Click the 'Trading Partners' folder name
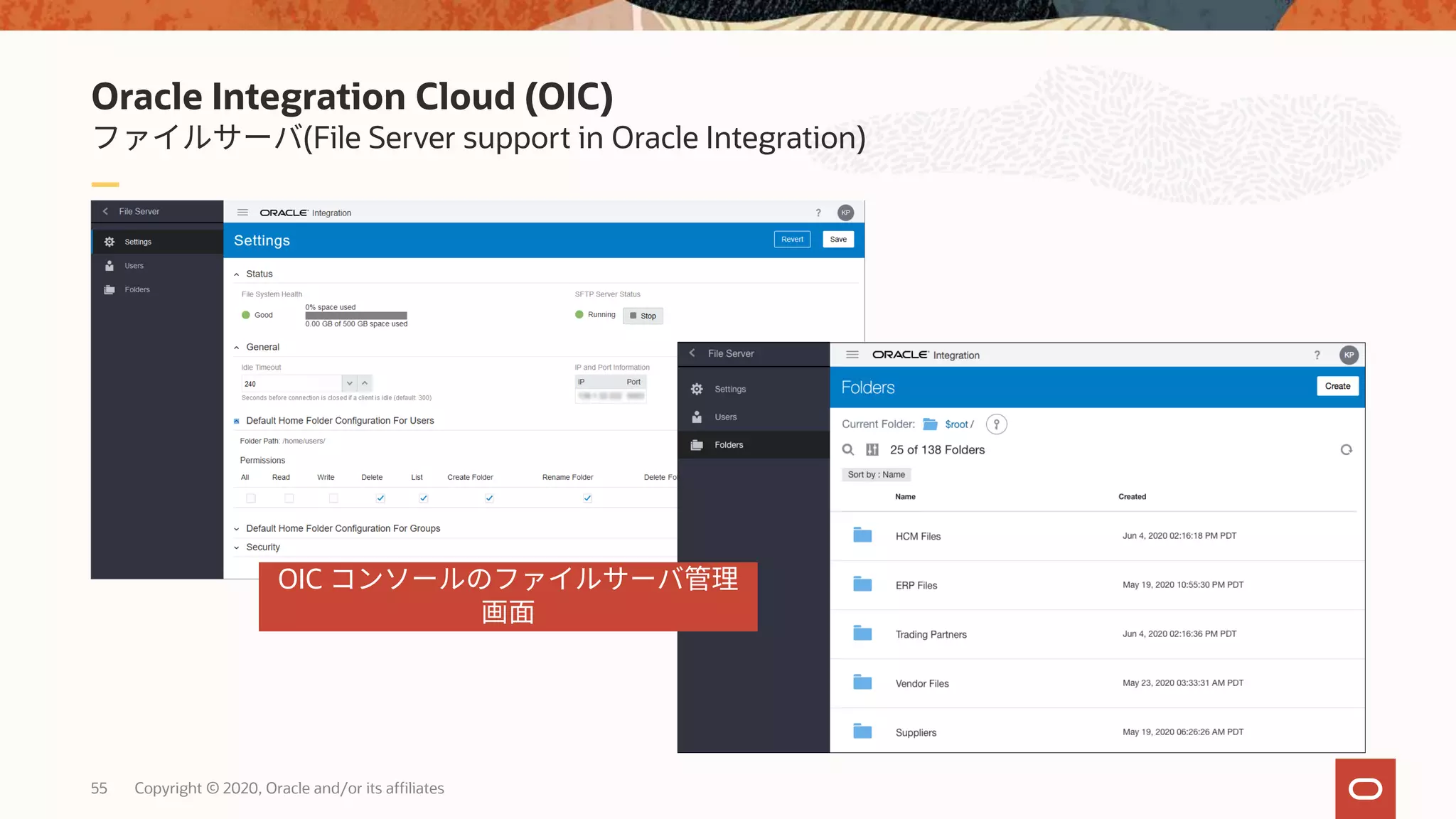 click(x=931, y=634)
